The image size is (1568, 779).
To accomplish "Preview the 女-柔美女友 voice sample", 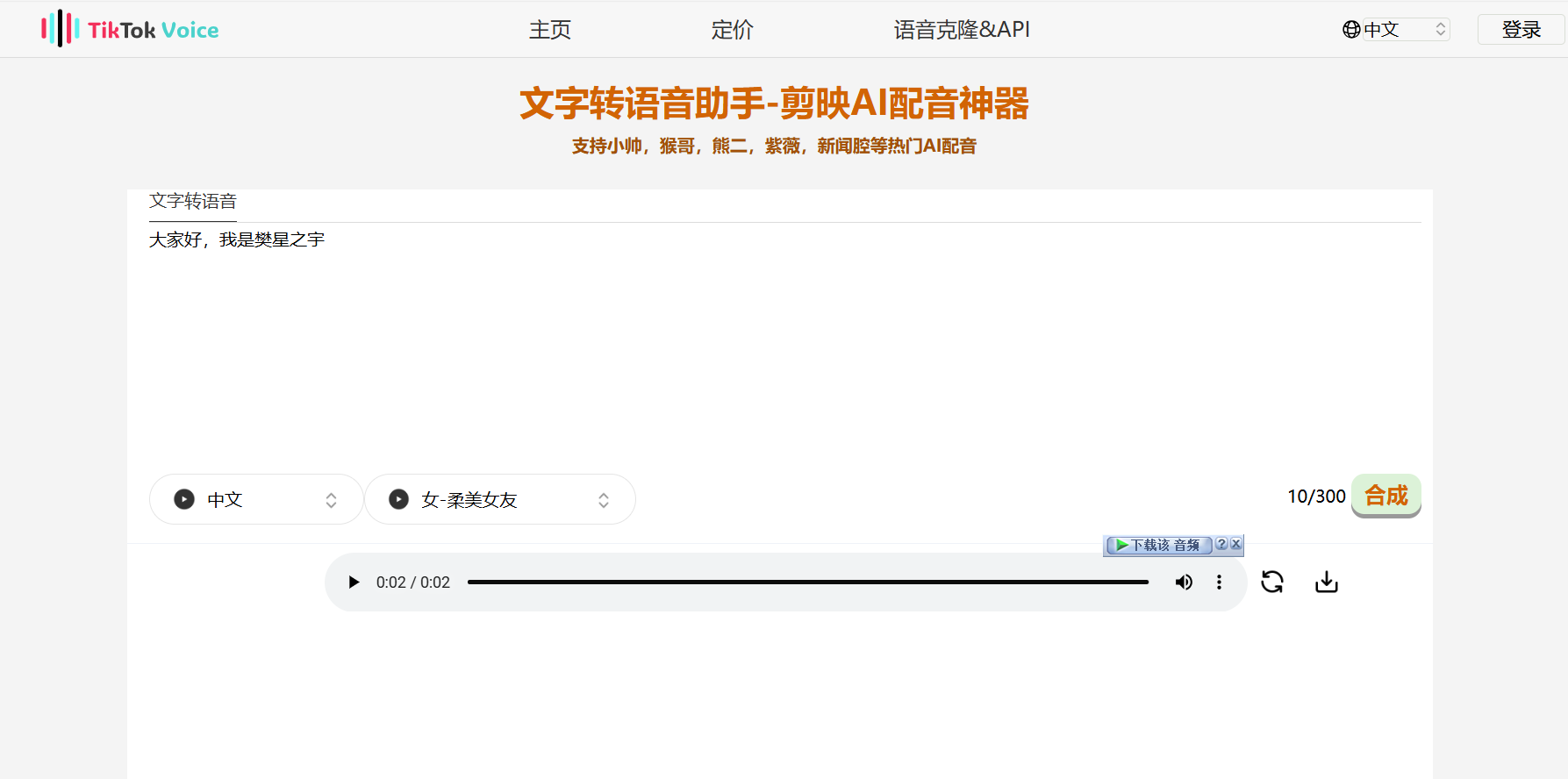I will pos(398,499).
